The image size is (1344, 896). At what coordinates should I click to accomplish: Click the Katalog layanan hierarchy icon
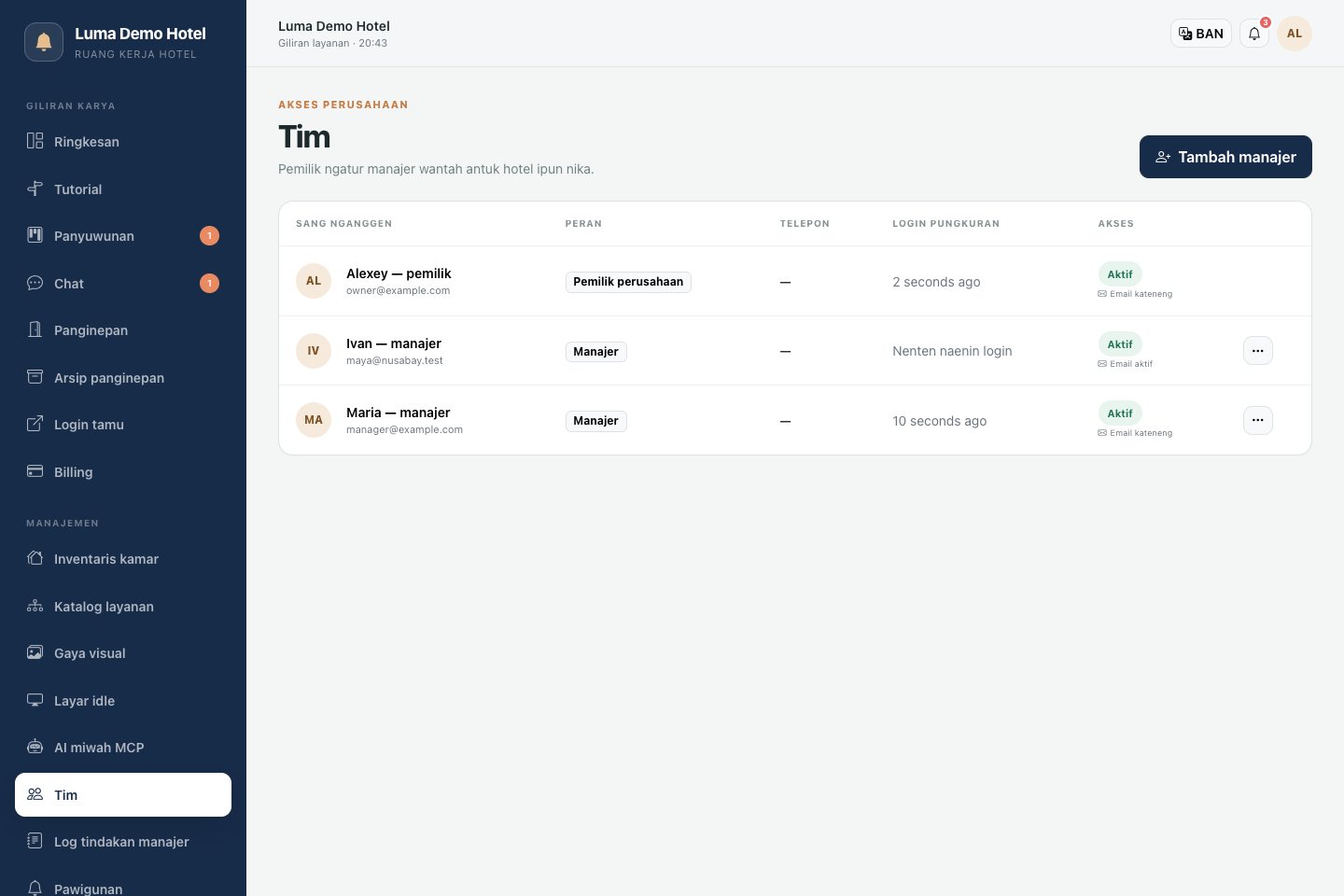(35, 606)
